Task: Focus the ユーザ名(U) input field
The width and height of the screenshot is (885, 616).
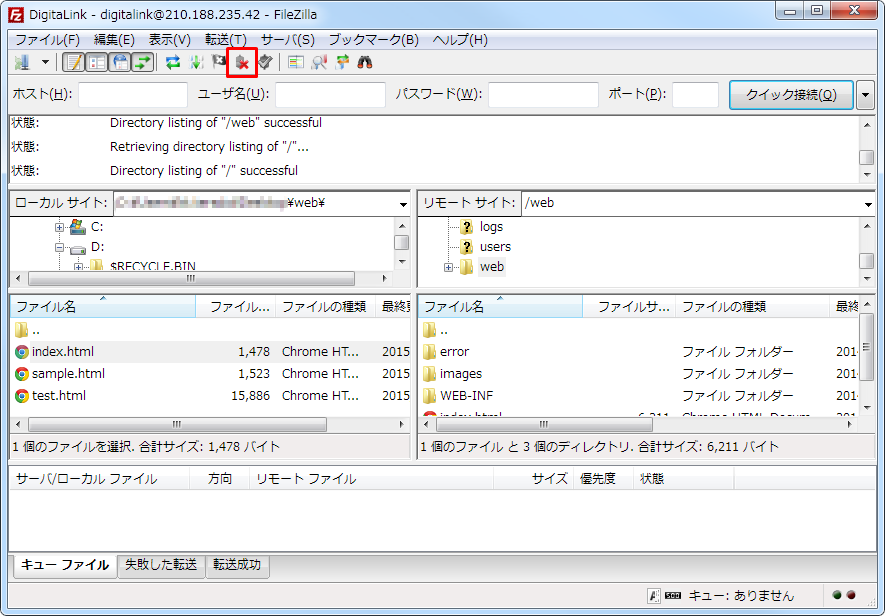Action: [331, 94]
